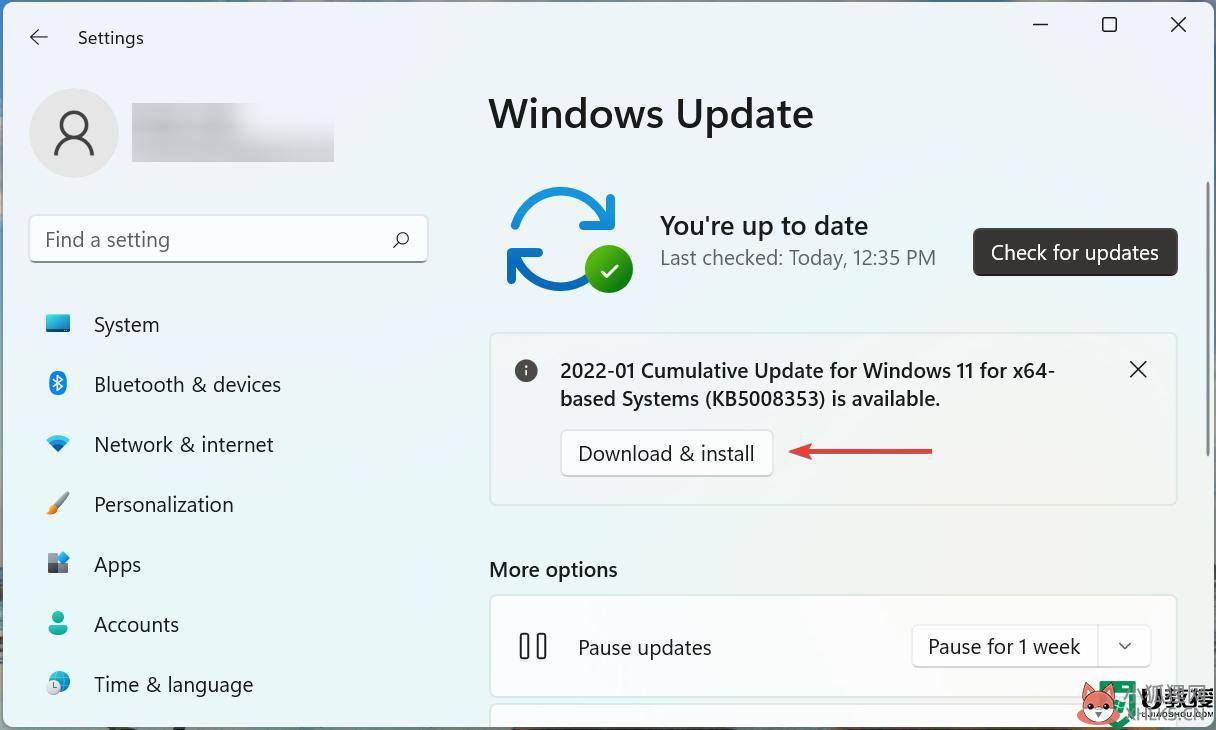Dismiss the KB5008353 update notice
Image resolution: width=1216 pixels, height=730 pixels.
[x=1138, y=370]
